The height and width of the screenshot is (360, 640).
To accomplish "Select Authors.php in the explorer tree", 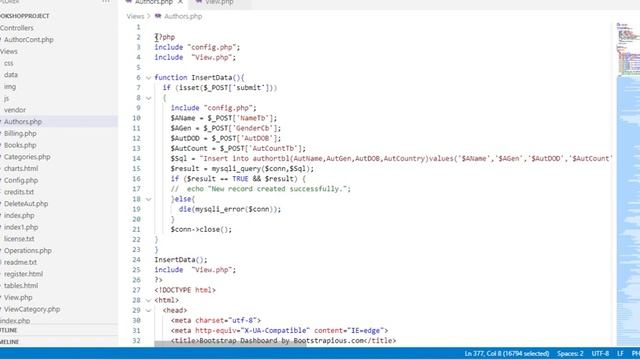I will (x=23, y=122).
